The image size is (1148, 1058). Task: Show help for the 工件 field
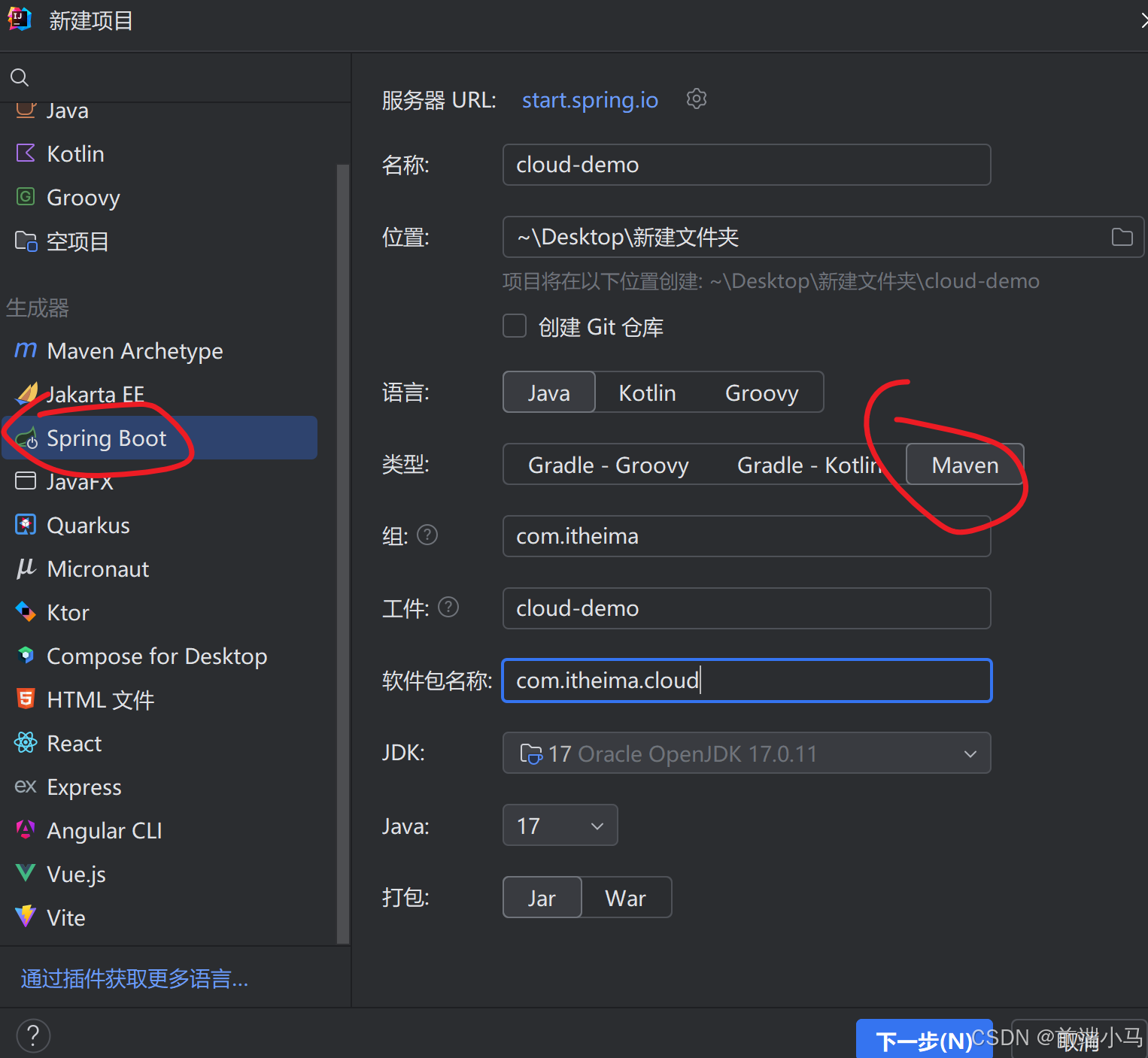pos(448,607)
